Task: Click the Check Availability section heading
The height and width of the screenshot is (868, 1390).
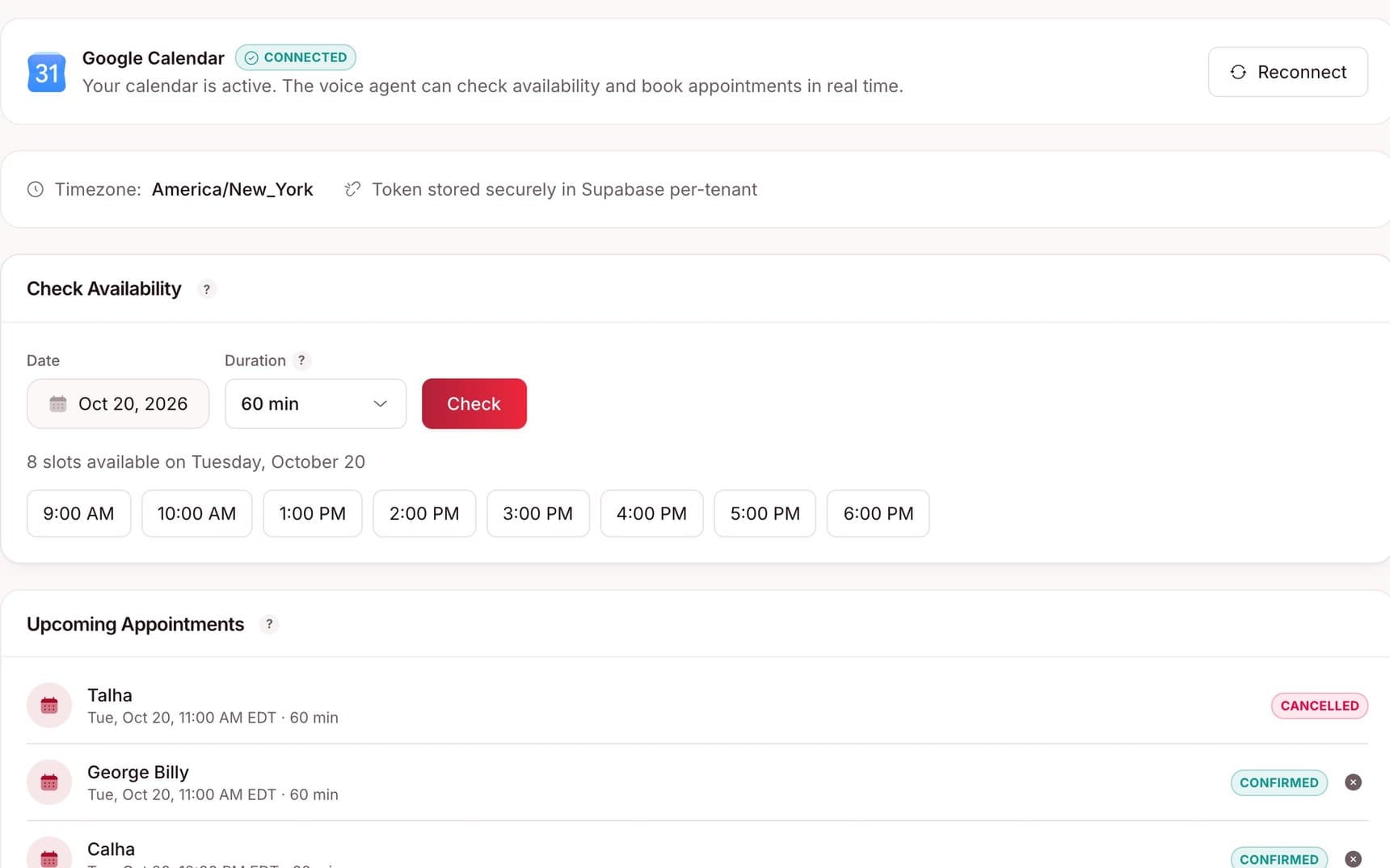Action: coord(104,289)
